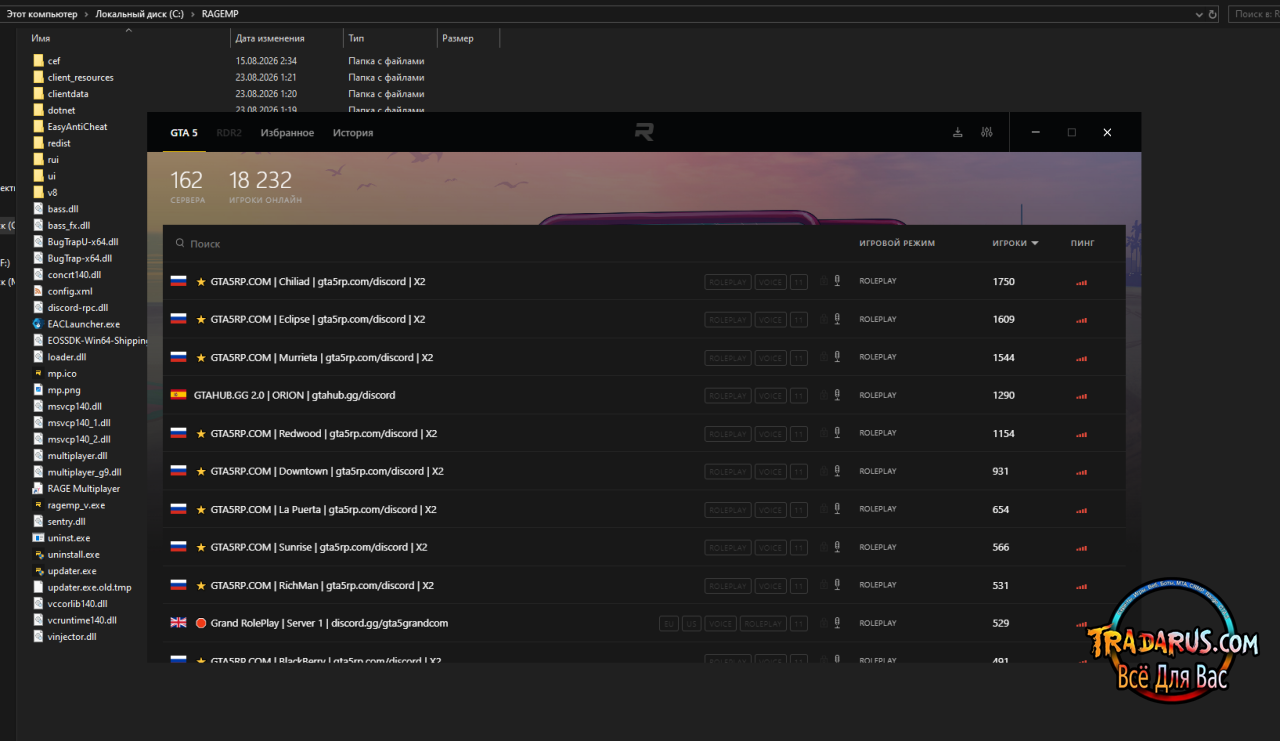Click the microphone icon in the Chiliad row
Viewport: 1280px width, 741px height.
point(837,282)
